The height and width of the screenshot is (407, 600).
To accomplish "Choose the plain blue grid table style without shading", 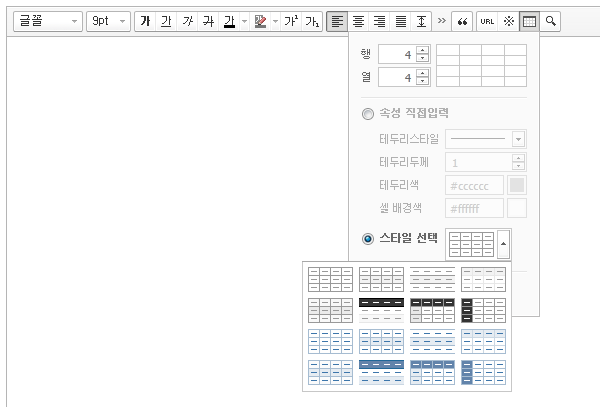I will coord(330,342).
